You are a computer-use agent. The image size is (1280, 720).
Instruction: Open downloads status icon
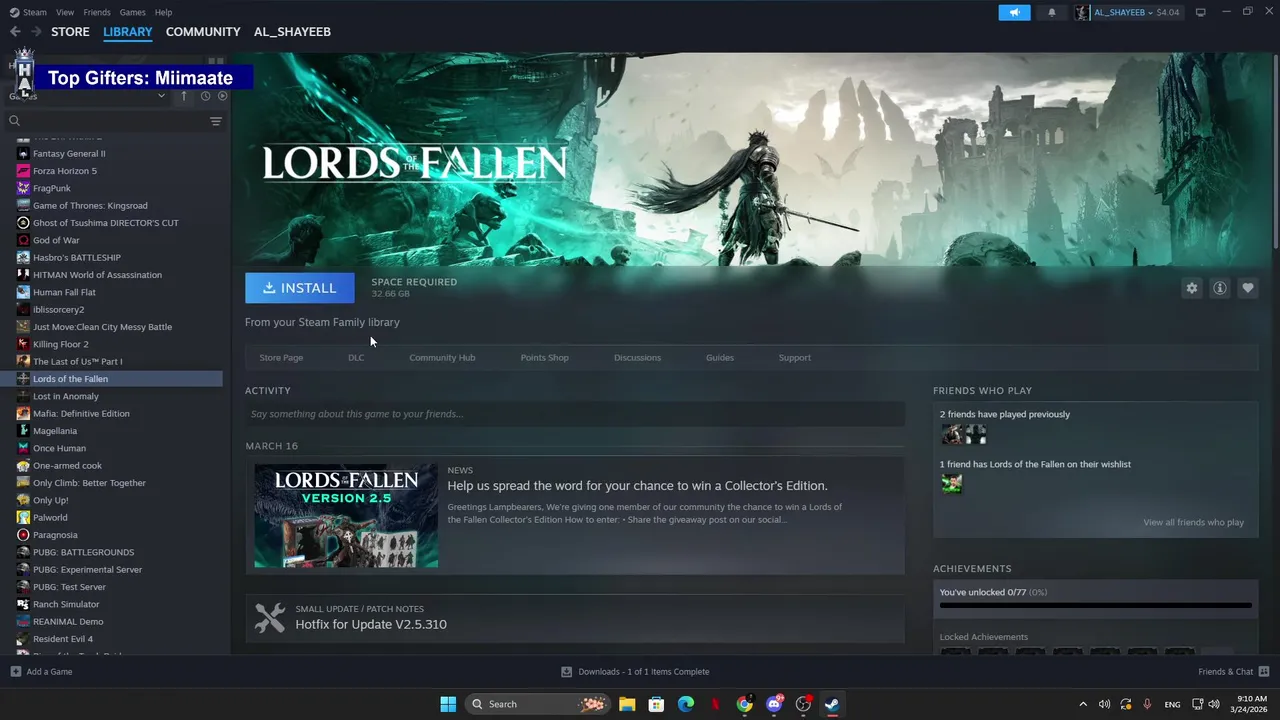click(566, 671)
